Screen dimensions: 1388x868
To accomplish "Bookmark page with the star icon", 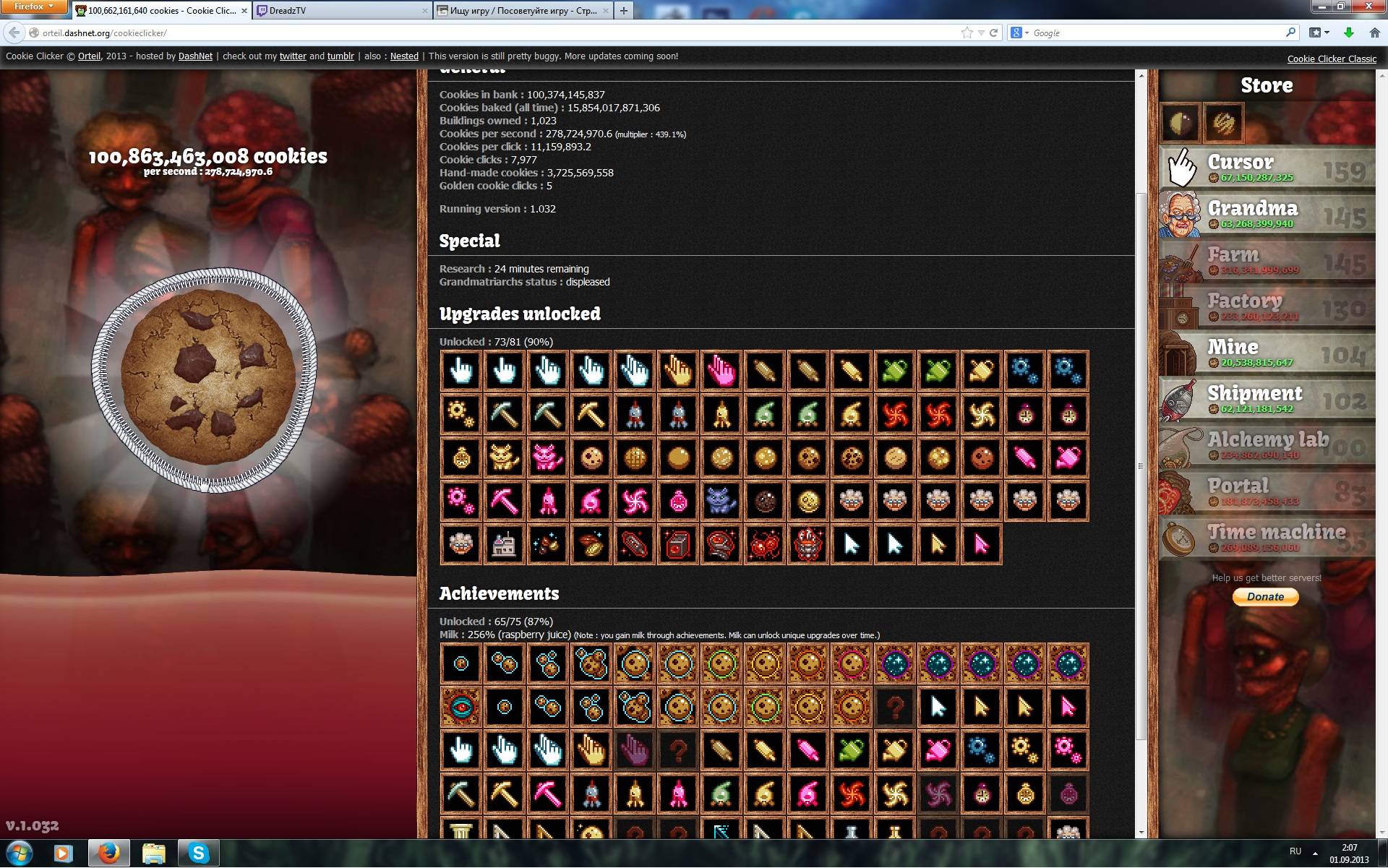I will pyautogui.click(x=967, y=33).
